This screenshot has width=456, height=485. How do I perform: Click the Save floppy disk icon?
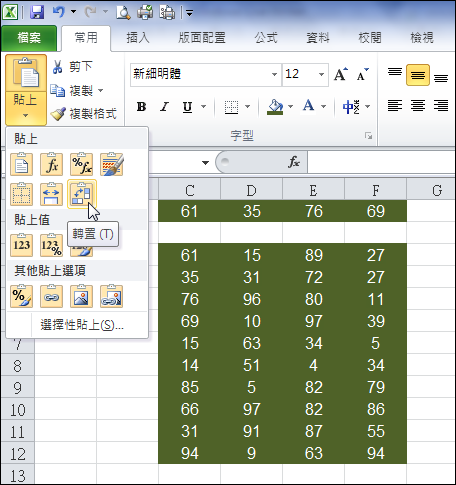[37, 13]
